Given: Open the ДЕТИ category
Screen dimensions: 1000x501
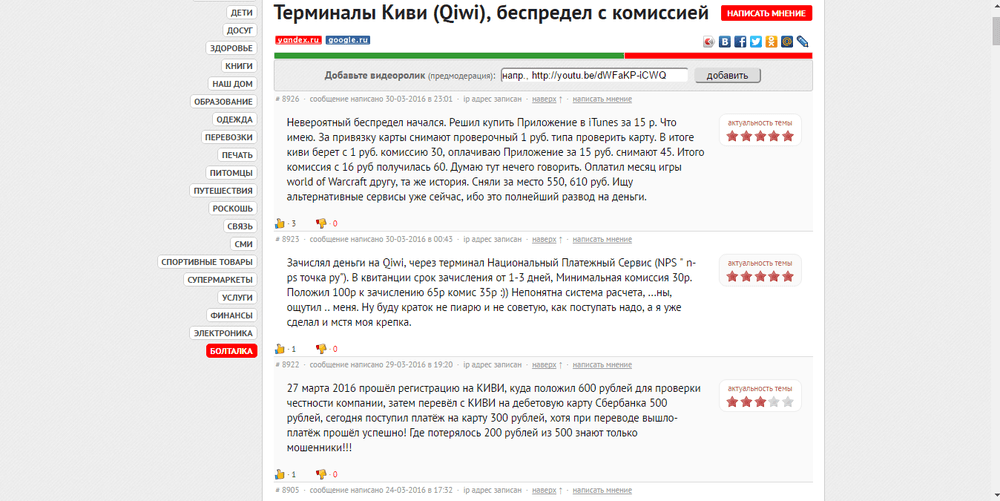Looking at the screenshot, I should pos(242,13).
